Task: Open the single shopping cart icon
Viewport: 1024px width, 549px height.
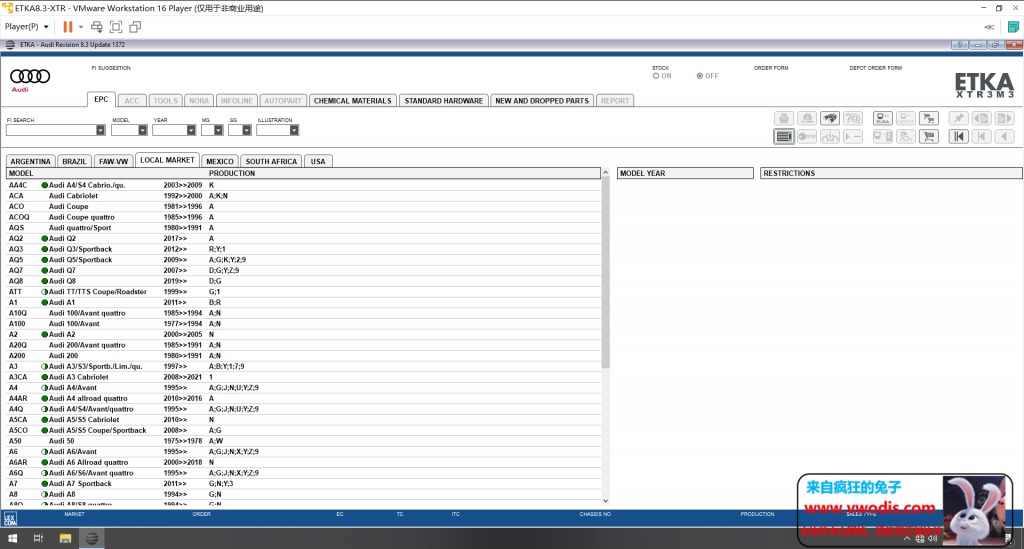Action: pyautogui.click(x=929, y=136)
